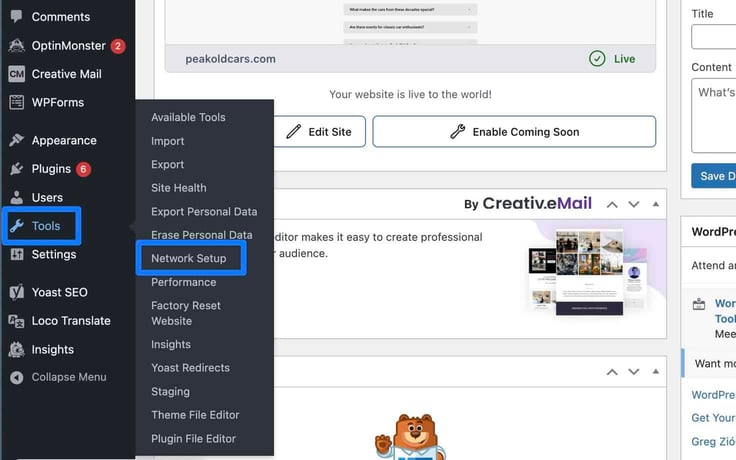The height and width of the screenshot is (460, 736).
Task: Click Enable Coming Soon button
Action: tap(514, 131)
